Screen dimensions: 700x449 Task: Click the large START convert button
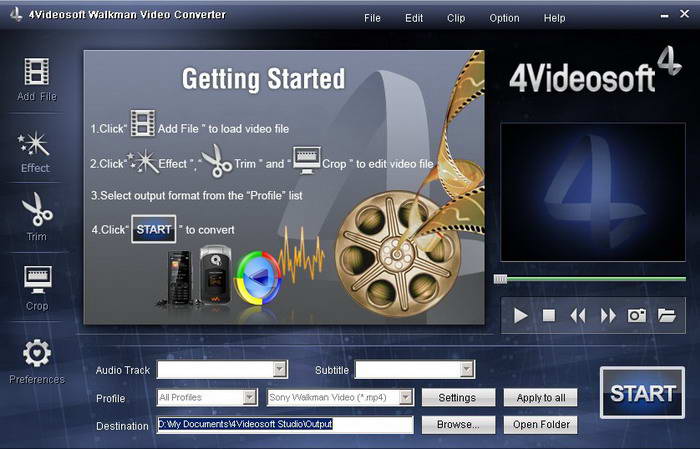coord(642,393)
